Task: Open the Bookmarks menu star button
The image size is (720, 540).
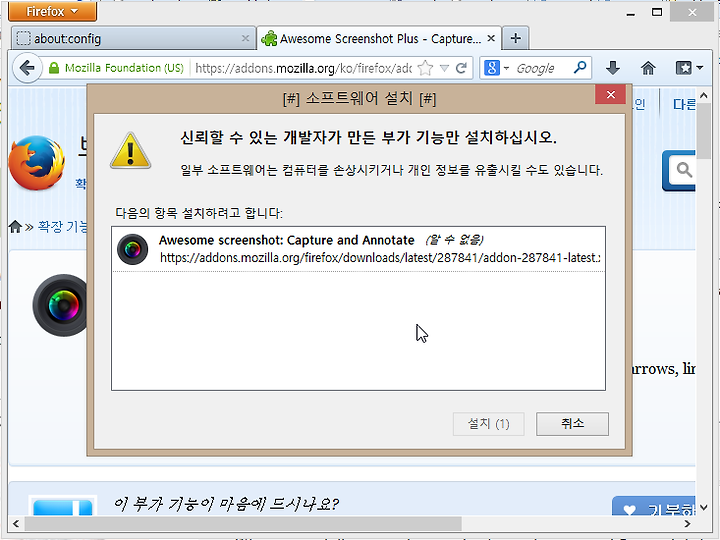Action: (x=689, y=68)
